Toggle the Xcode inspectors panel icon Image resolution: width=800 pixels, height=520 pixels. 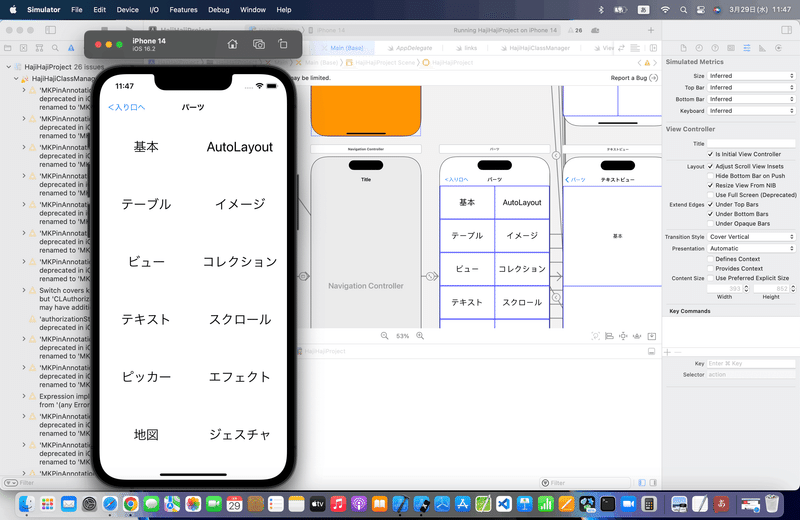point(786,30)
